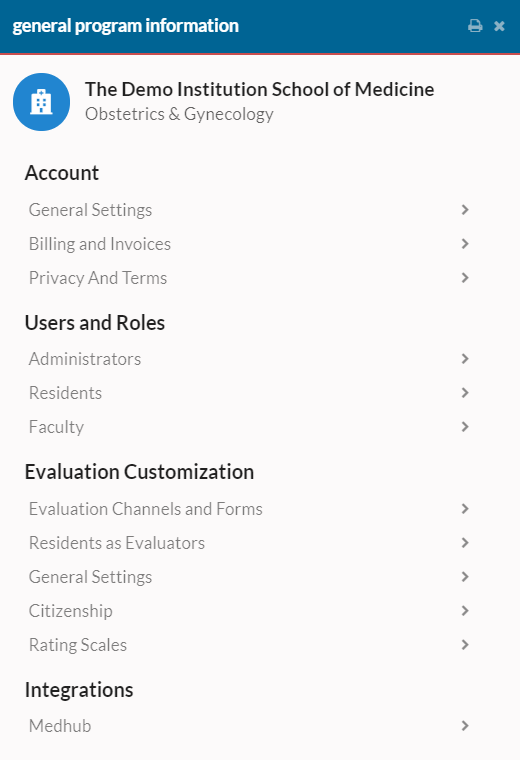
Task: Click the arrow next to Residents as Evaluators
Action: tap(465, 543)
